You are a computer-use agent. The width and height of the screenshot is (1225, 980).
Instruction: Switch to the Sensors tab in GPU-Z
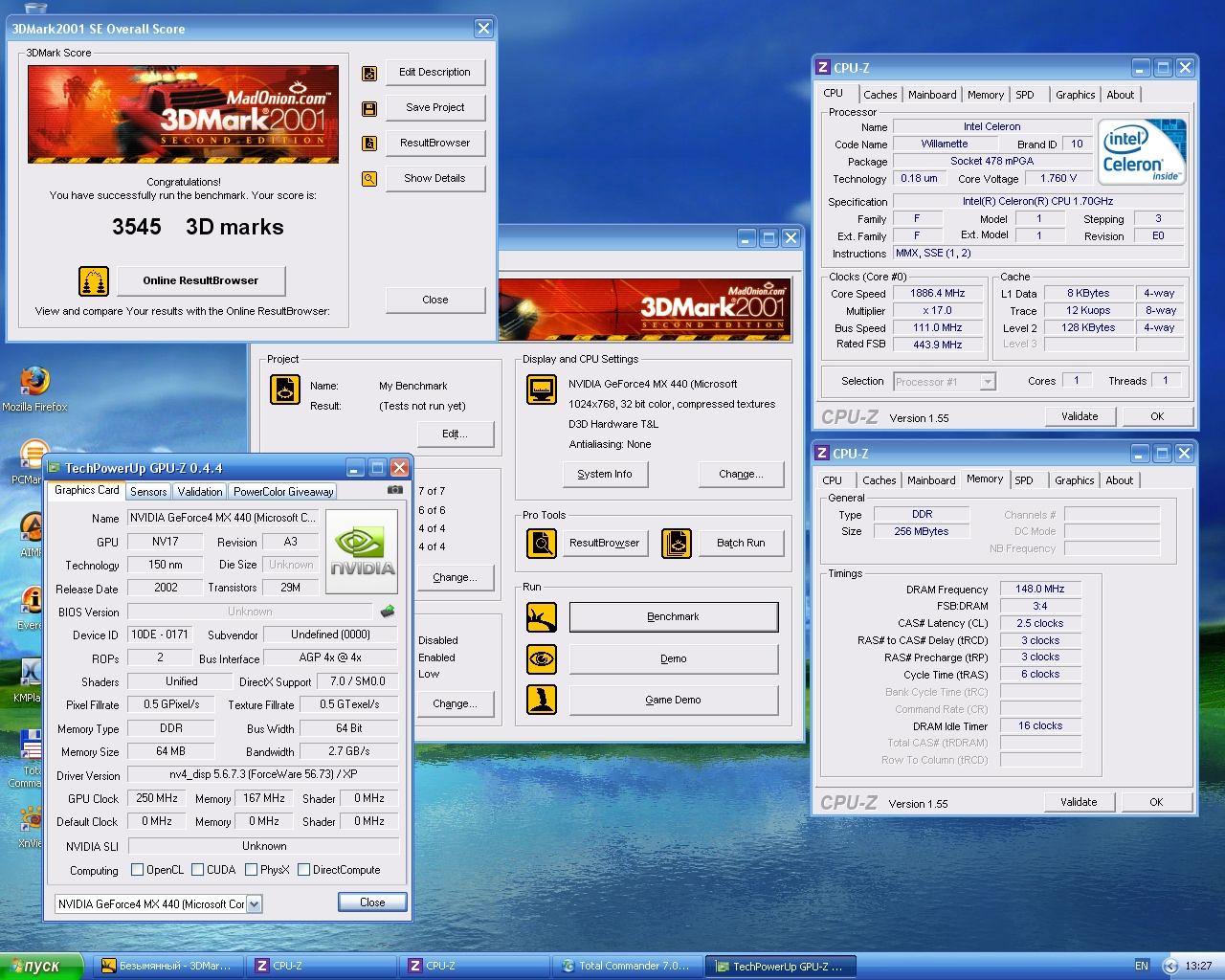(148, 491)
